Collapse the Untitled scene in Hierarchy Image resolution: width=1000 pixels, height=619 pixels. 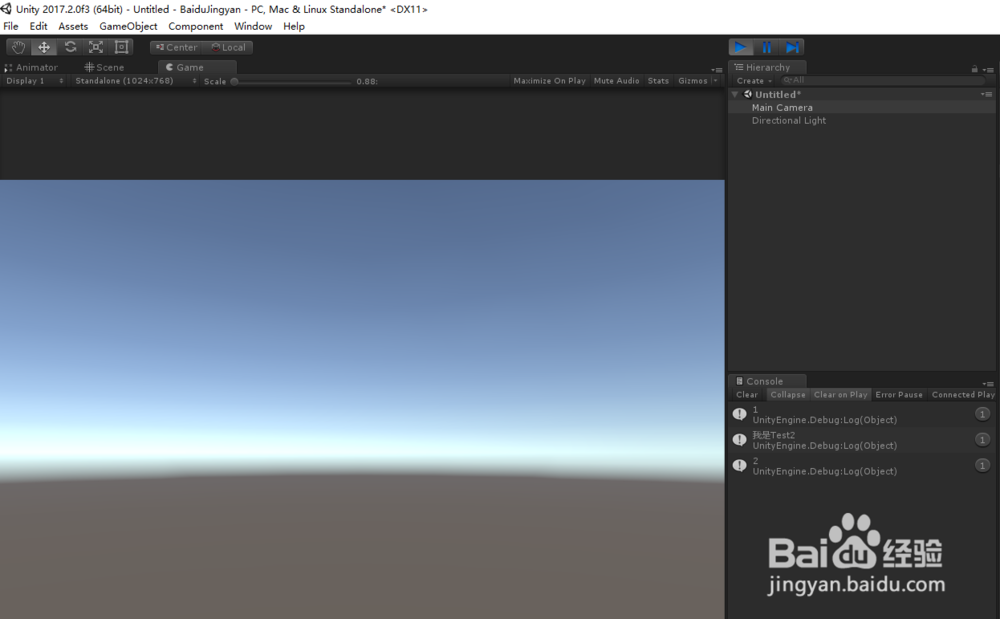(735, 94)
